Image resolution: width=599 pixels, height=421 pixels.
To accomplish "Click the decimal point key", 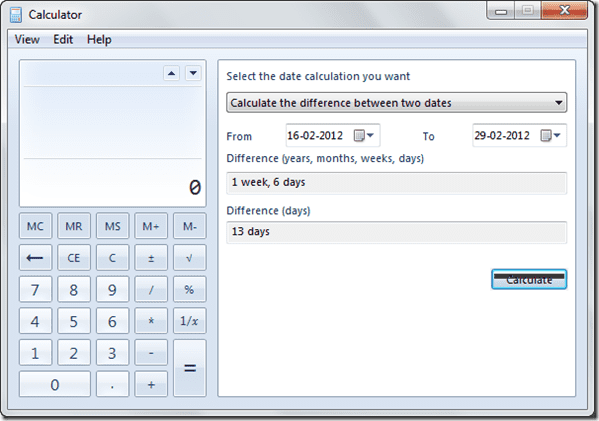I will 112,384.
